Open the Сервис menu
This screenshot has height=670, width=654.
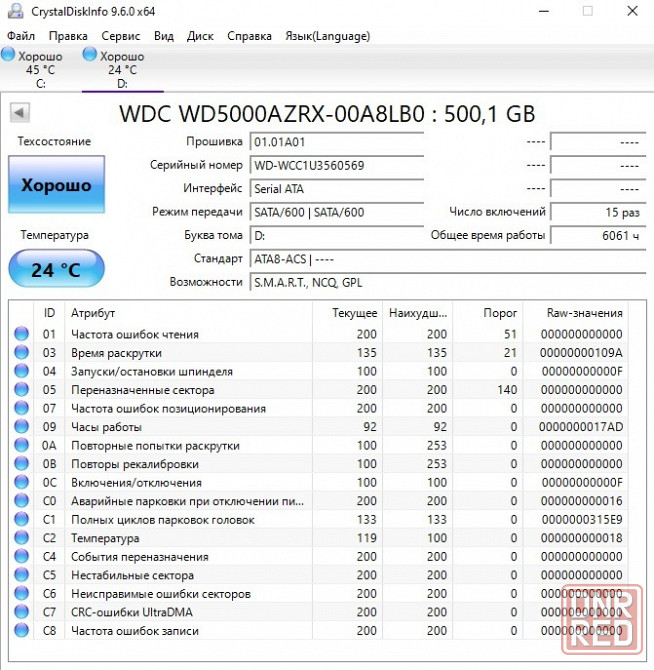120,36
